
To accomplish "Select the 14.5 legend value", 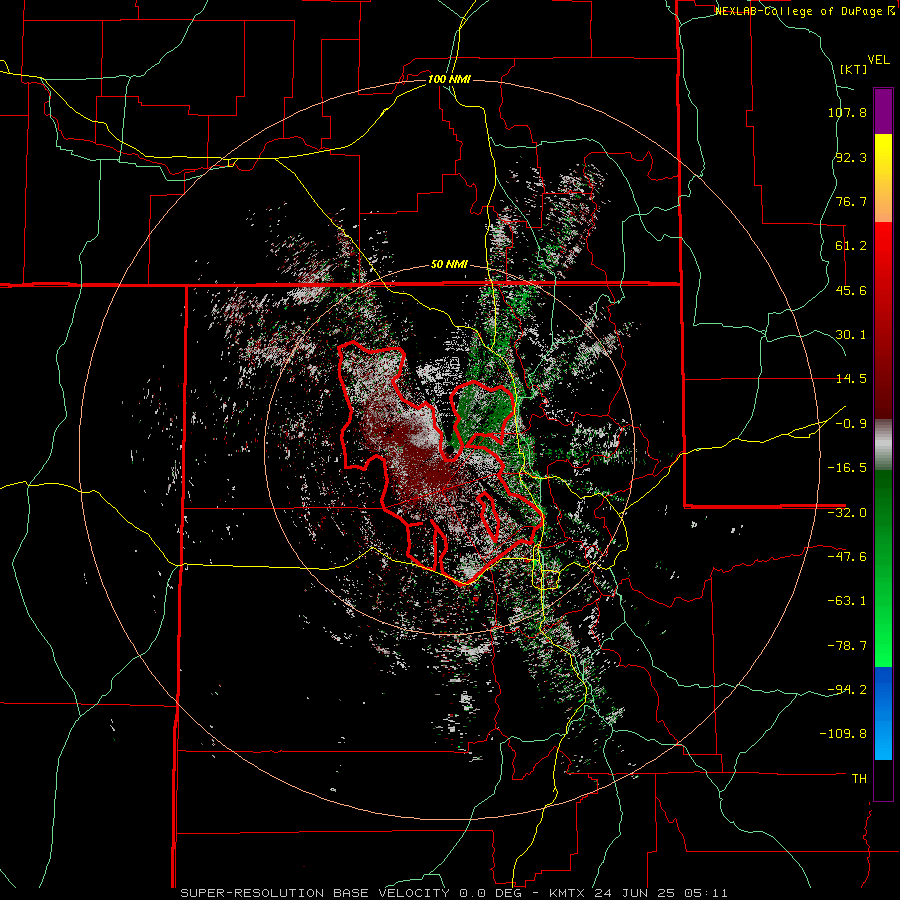I will [851, 379].
